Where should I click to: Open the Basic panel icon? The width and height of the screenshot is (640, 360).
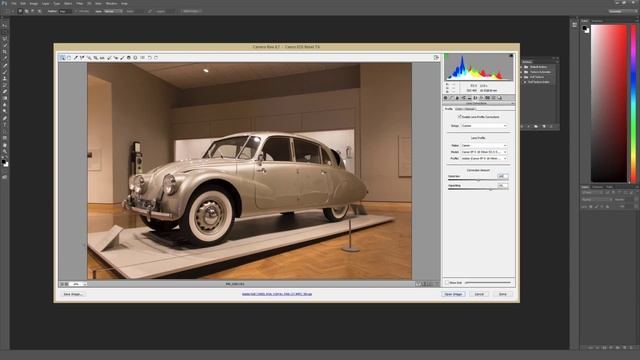[x=445, y=98]
